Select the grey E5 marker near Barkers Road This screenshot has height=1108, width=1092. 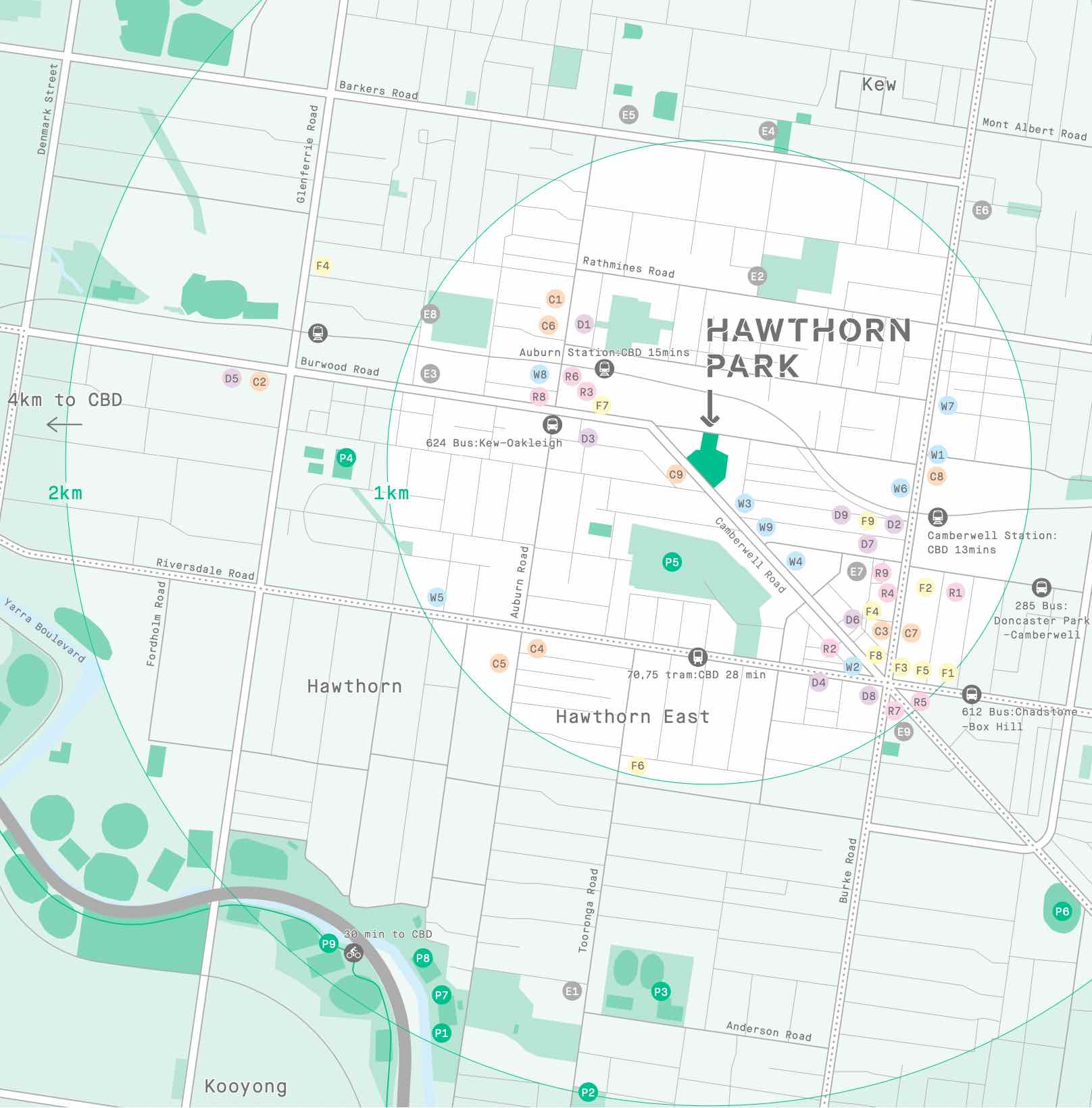click(x=628, y=115)
